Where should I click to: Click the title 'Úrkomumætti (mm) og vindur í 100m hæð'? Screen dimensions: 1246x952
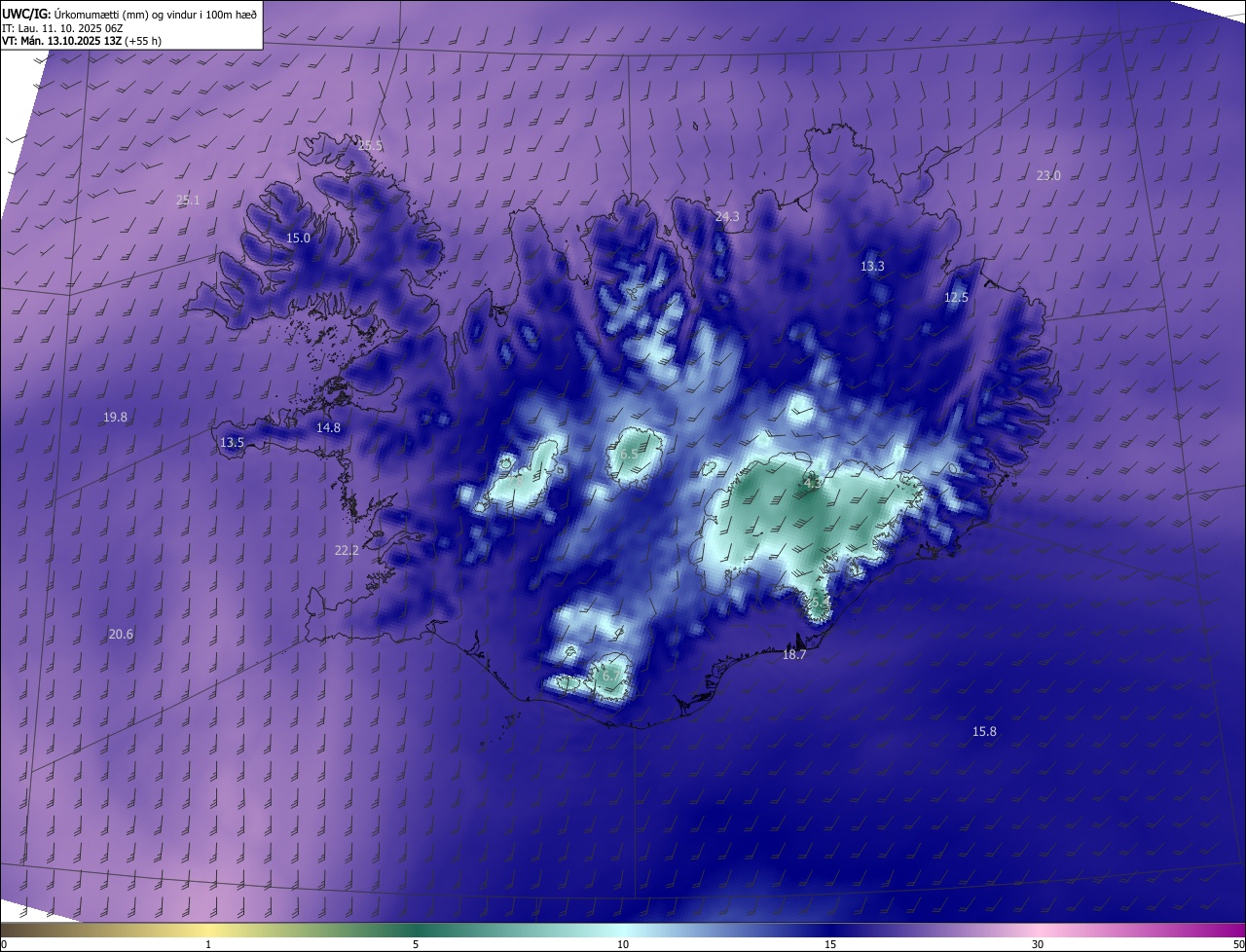click(155, 13)
